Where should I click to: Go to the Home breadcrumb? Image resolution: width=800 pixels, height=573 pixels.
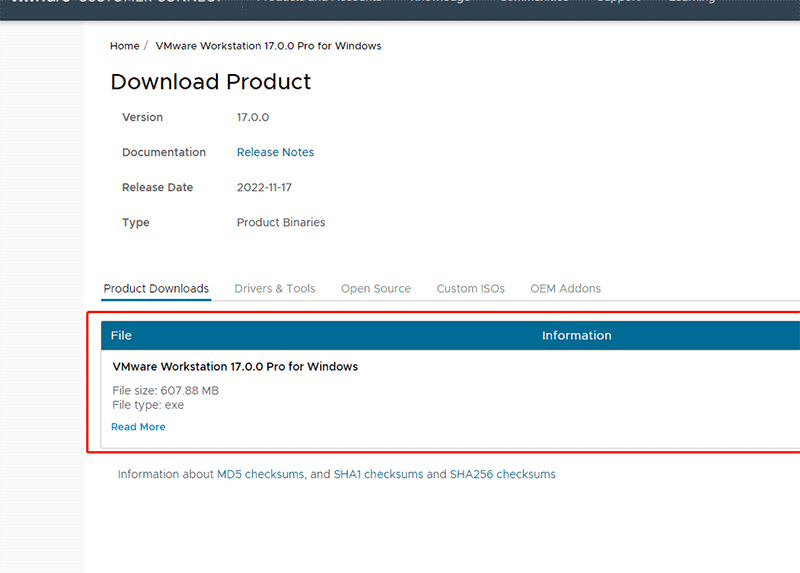point(124,46)
